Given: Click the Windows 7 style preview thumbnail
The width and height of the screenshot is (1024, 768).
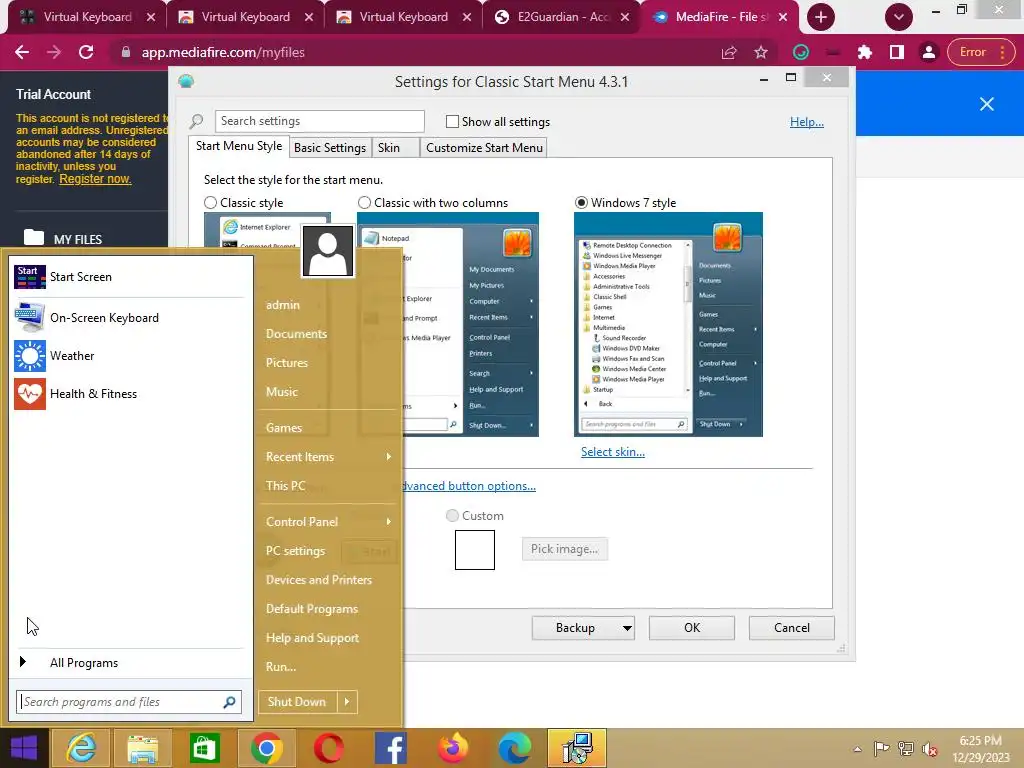Looking at the screenshot, I should tap(668, 325).
